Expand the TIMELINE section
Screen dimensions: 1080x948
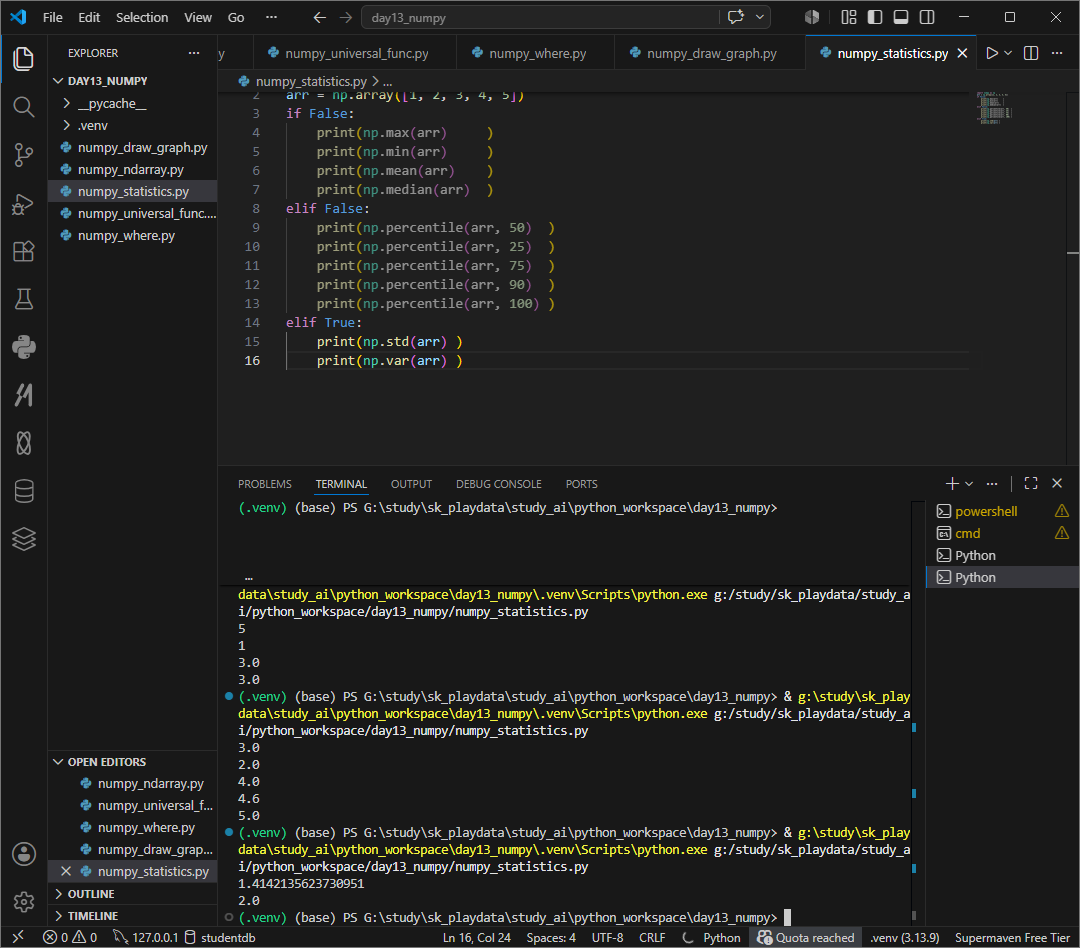(132, 916)
